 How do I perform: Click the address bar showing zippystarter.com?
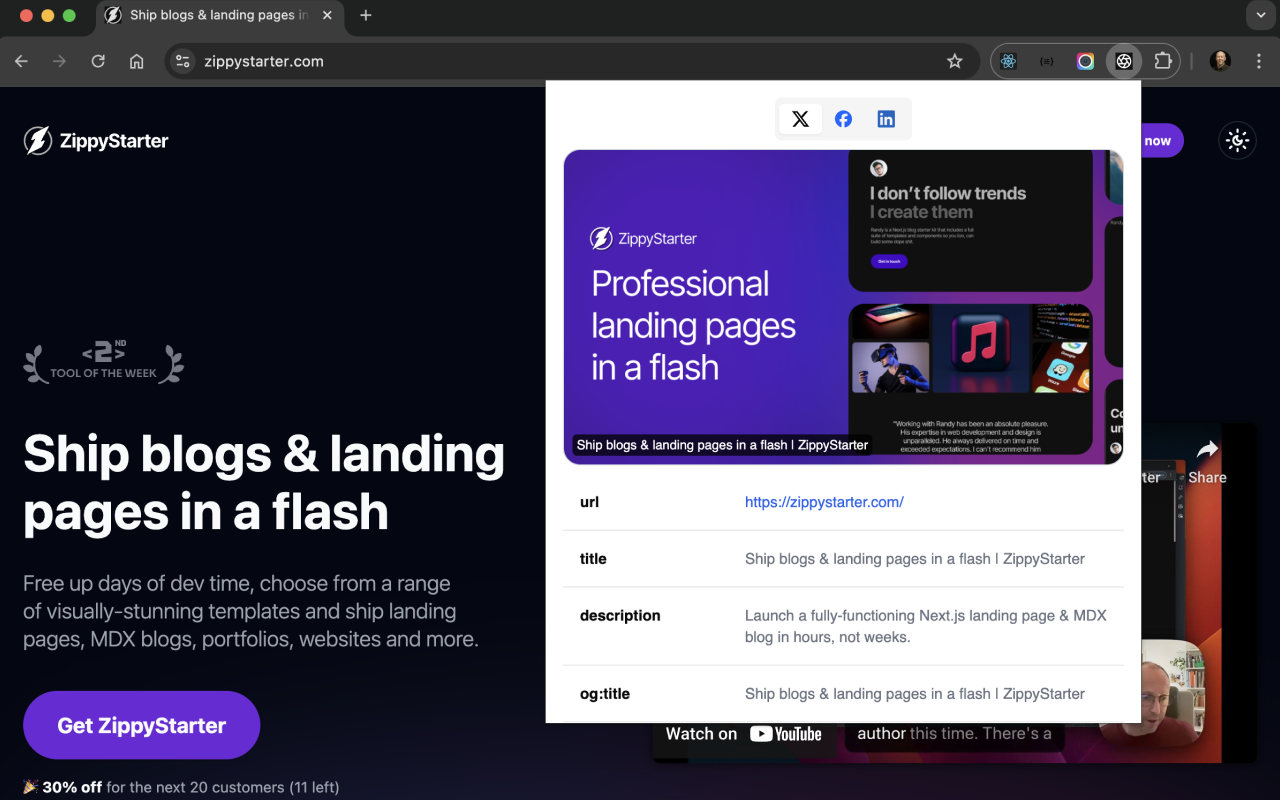pyautogui.click(x=570, y=62)
